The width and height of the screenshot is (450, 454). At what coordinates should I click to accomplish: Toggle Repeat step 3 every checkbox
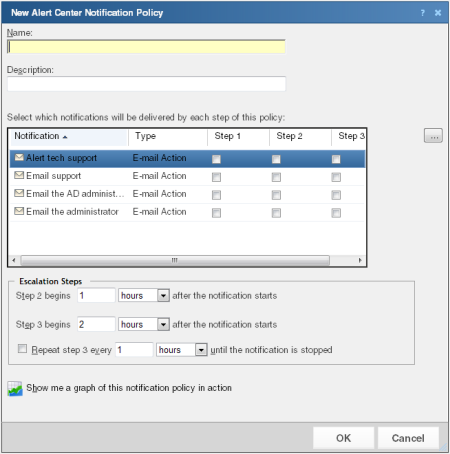pos(22,349)
